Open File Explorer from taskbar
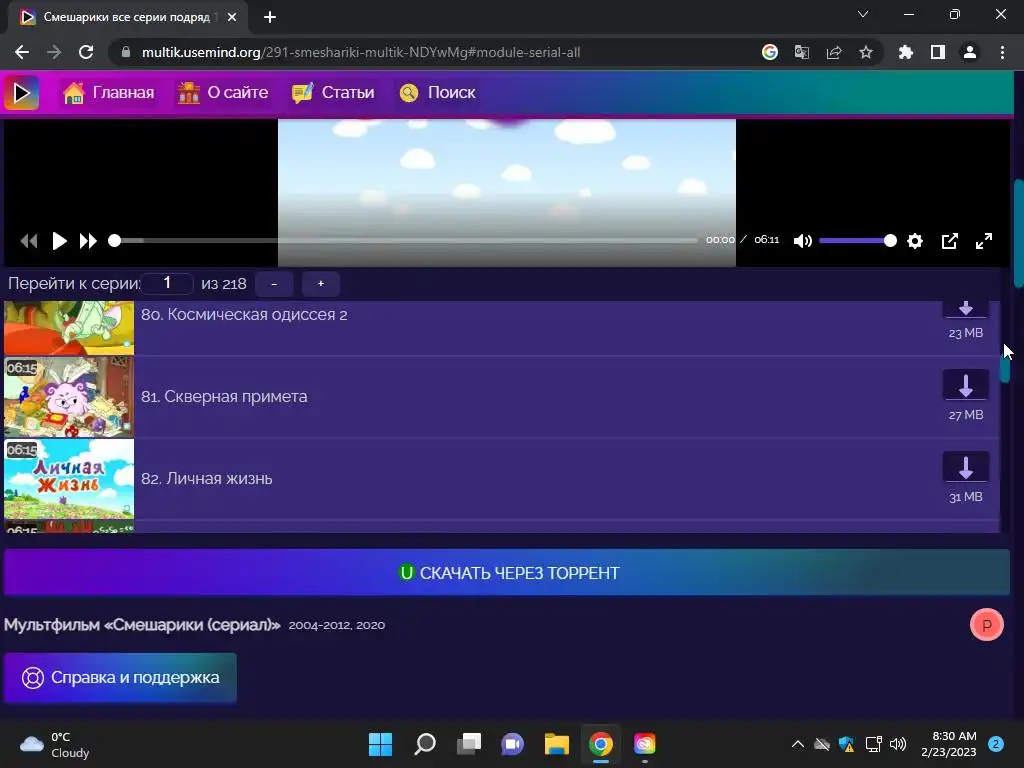 [556, 744]
